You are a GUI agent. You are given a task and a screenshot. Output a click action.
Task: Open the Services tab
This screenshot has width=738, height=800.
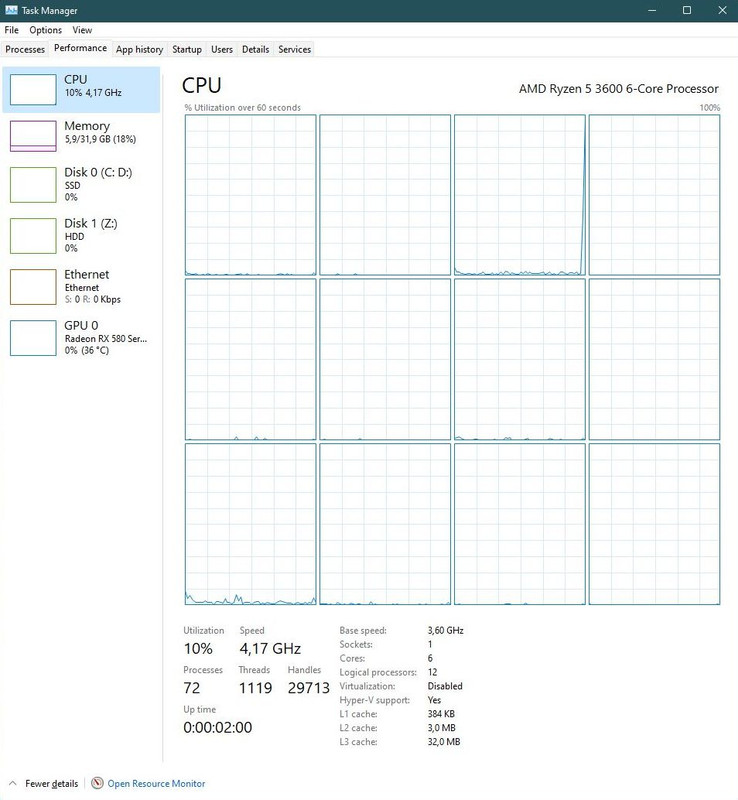coord(294,49)
